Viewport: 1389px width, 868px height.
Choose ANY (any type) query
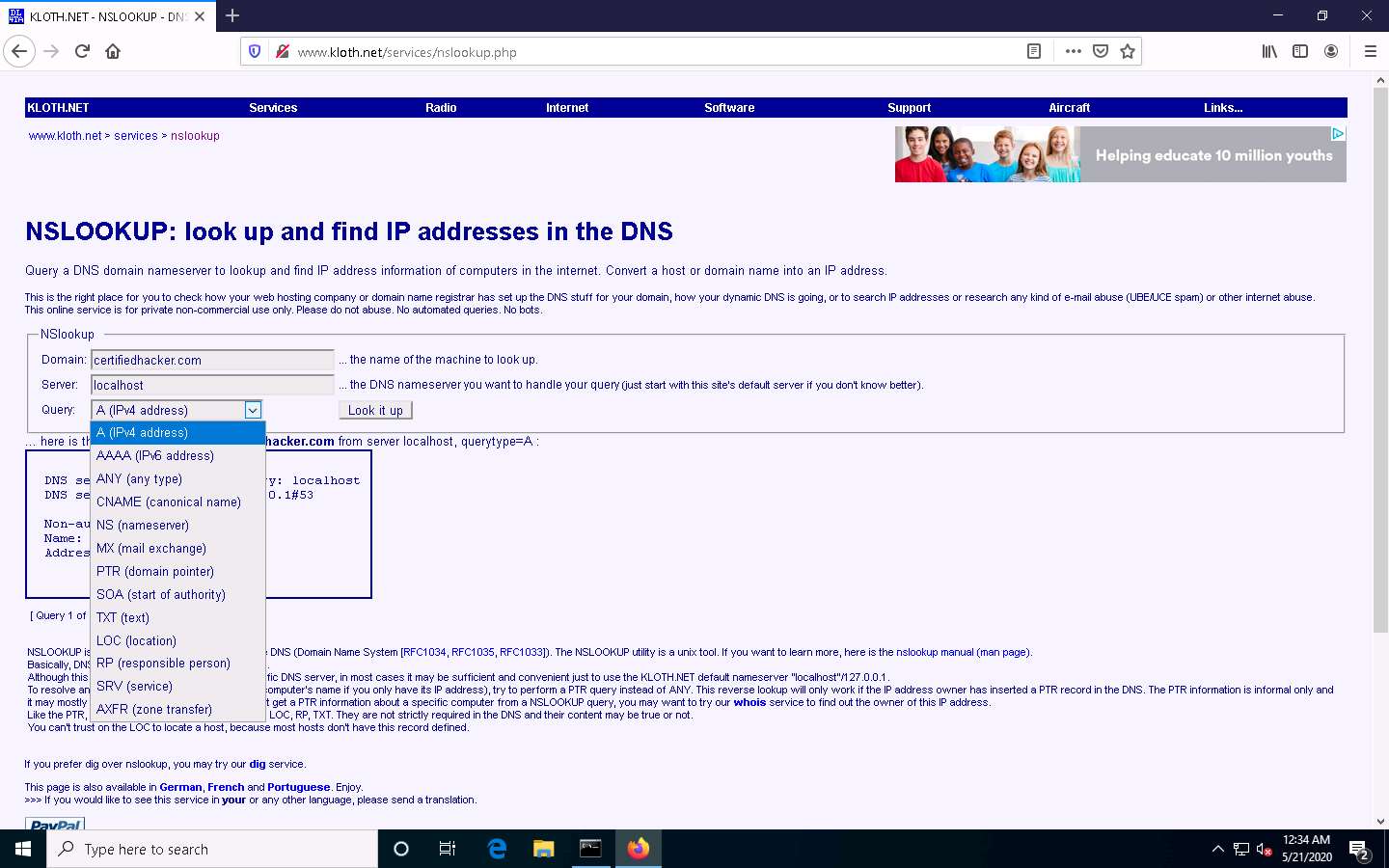point(177,479)
